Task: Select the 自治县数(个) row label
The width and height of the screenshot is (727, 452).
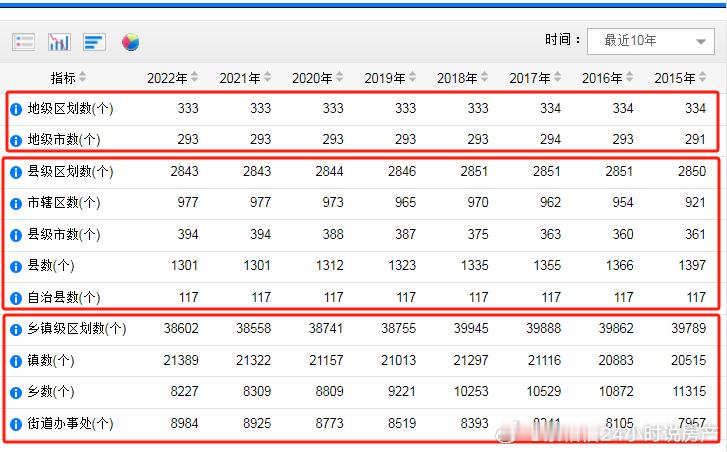Action: pos(64,297)
